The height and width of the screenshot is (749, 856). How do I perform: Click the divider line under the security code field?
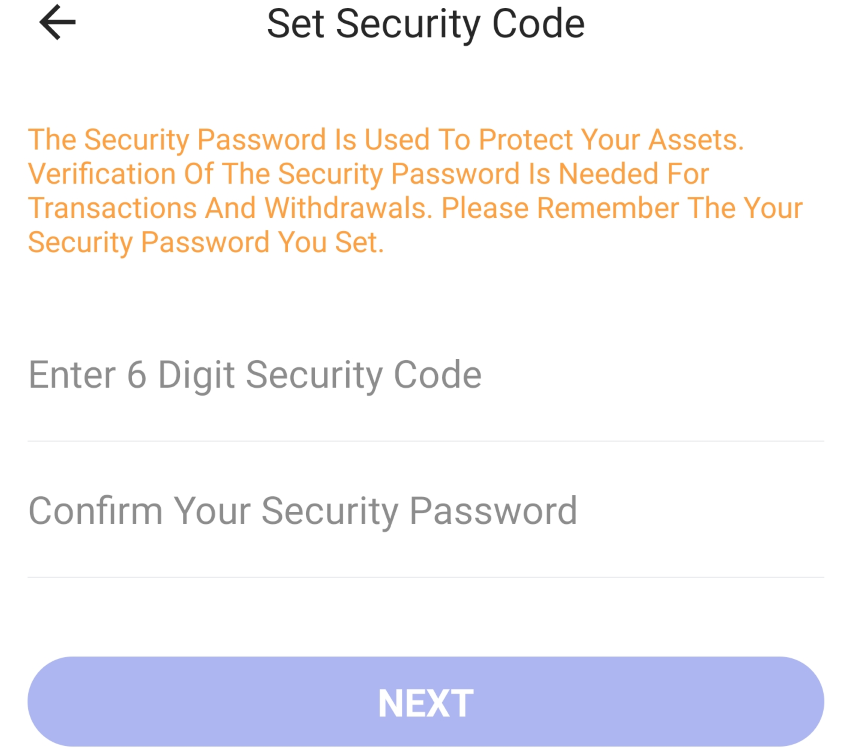point(425,441)
